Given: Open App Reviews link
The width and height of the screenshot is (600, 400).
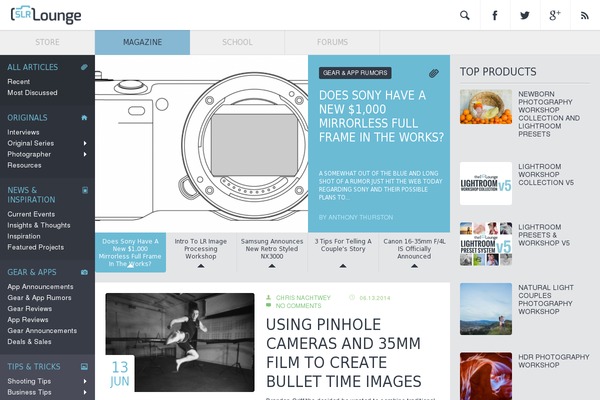Looking at the screenshot, I should 28,320.
